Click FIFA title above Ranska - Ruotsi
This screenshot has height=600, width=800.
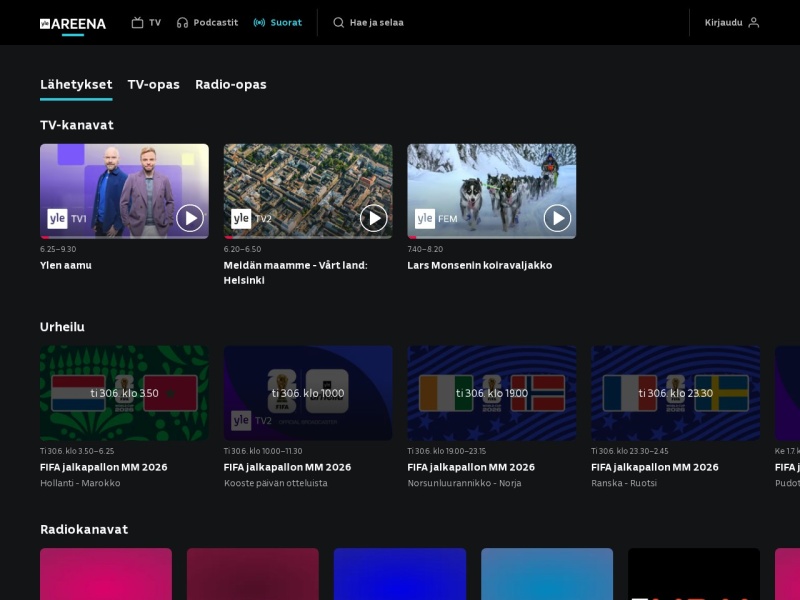coord(655,467)
